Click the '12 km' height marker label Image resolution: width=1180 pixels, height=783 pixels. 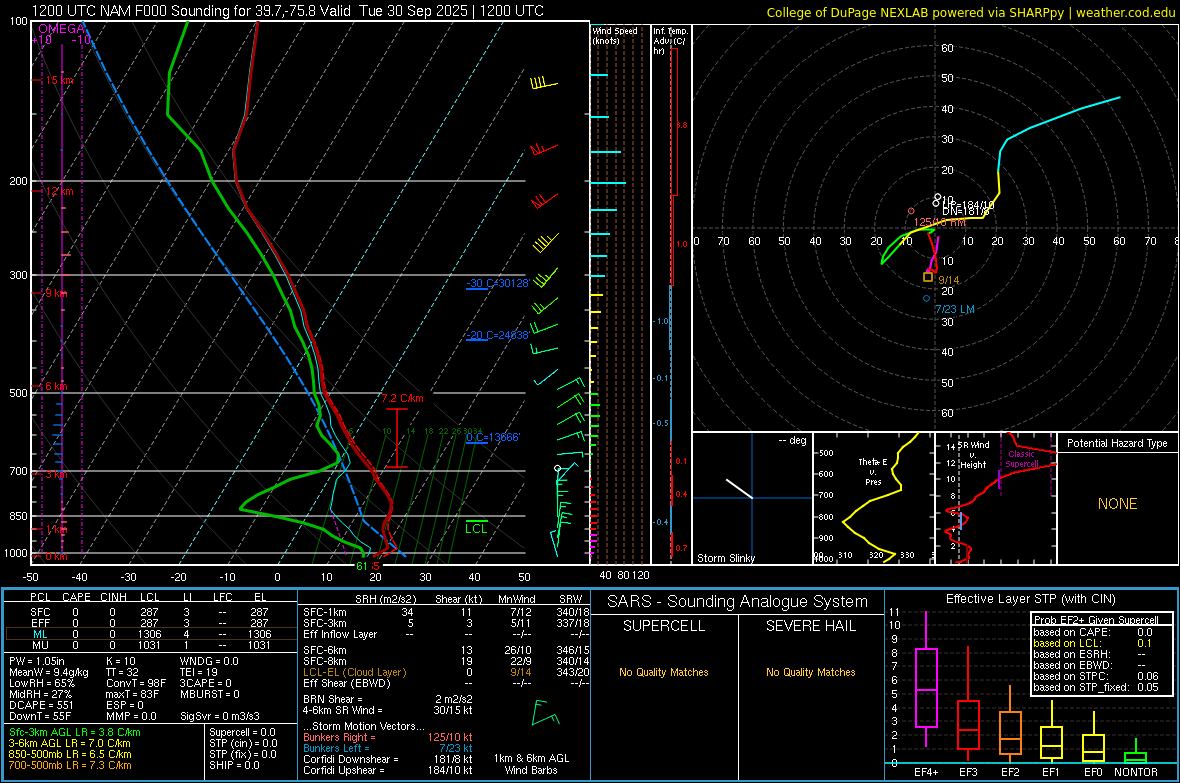60,191
